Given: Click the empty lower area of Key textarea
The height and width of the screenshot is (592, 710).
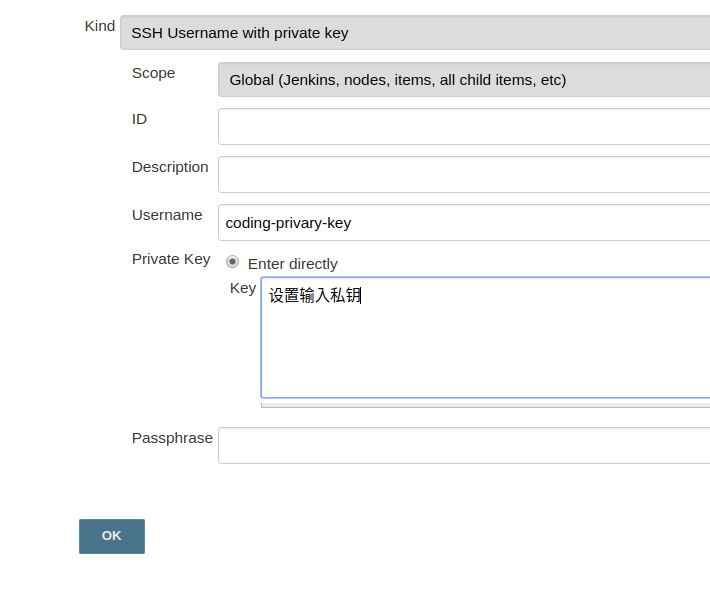Looking at the screenshot, I should (x=485, y=360).
